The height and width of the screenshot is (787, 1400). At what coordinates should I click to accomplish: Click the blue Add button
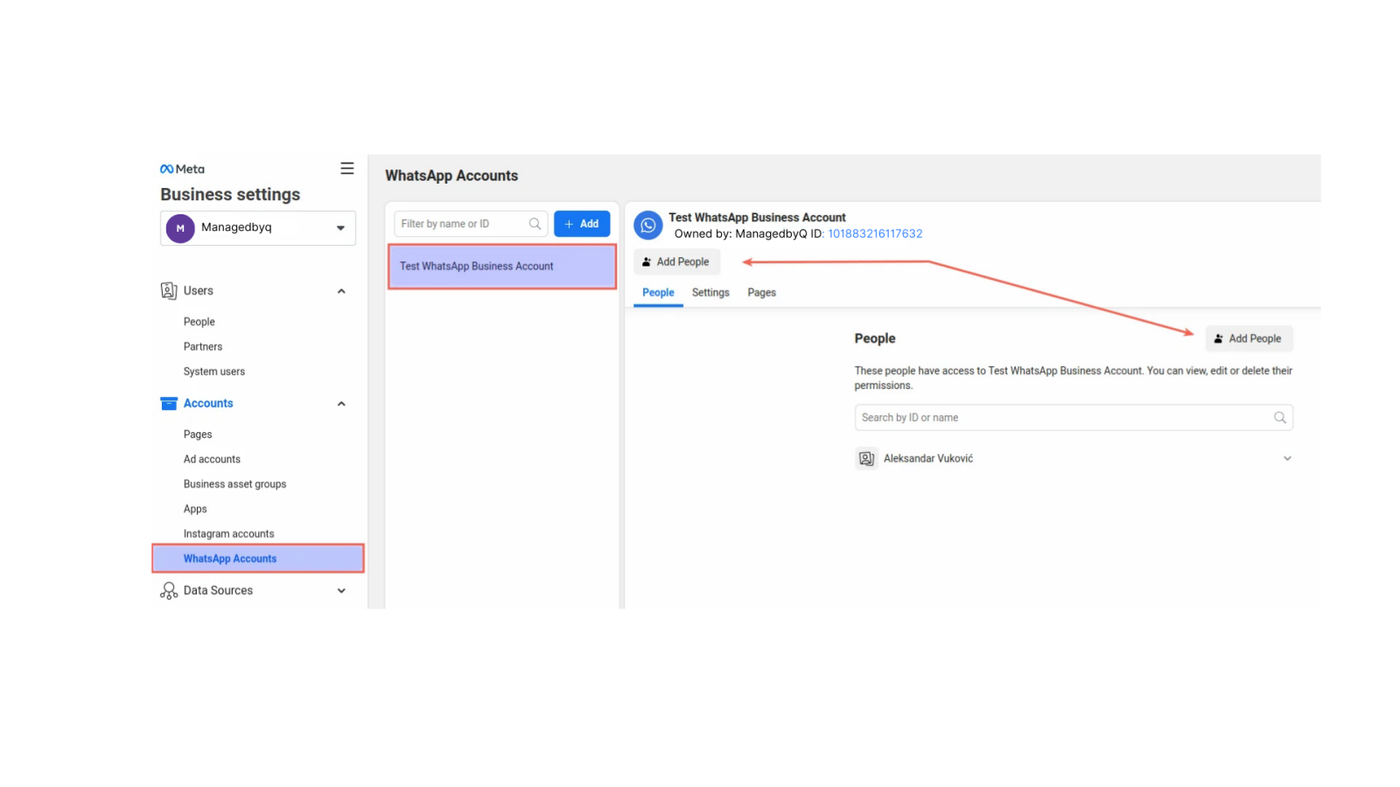point(582,224)
